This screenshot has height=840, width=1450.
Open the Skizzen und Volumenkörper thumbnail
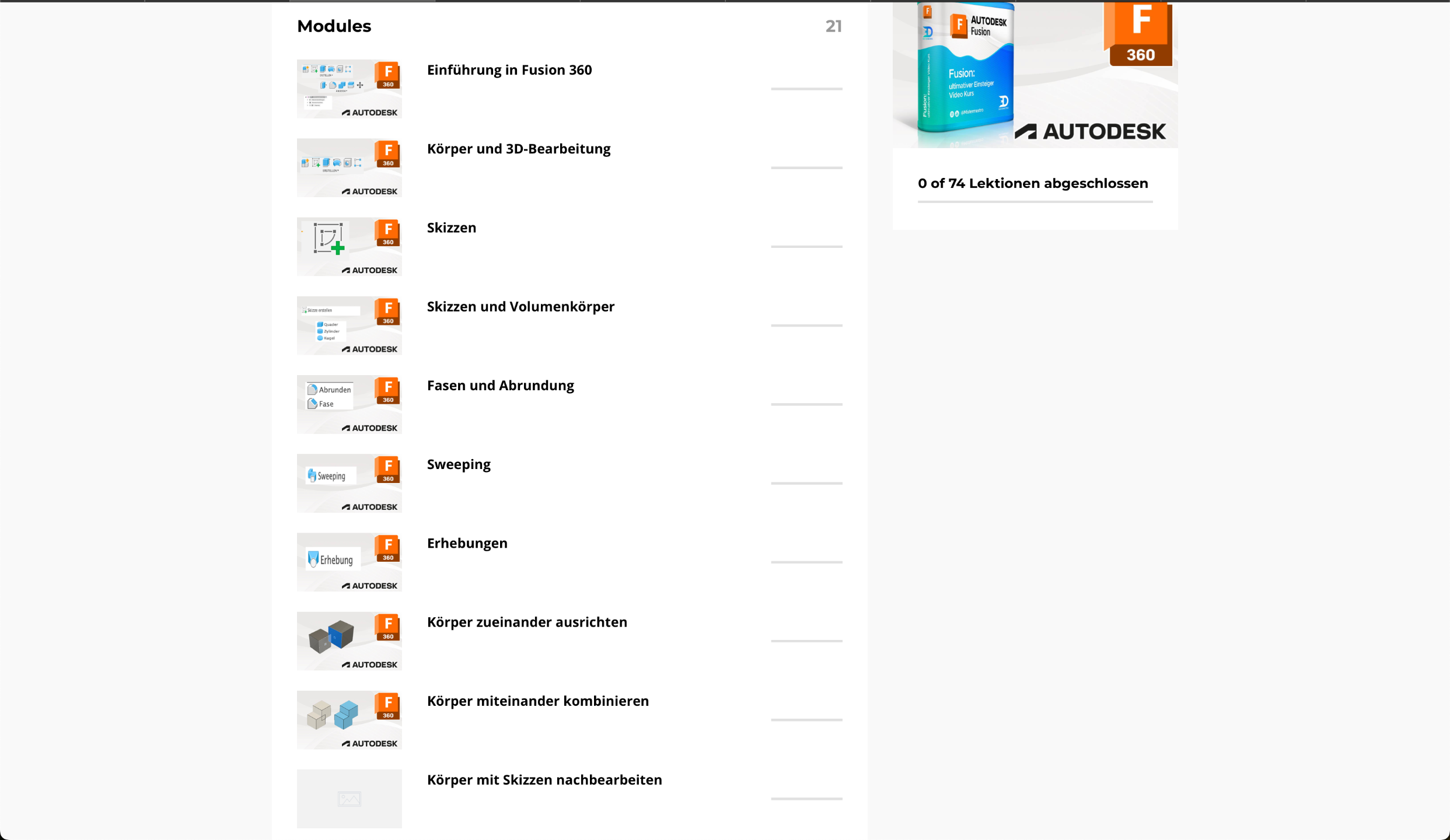349,325
